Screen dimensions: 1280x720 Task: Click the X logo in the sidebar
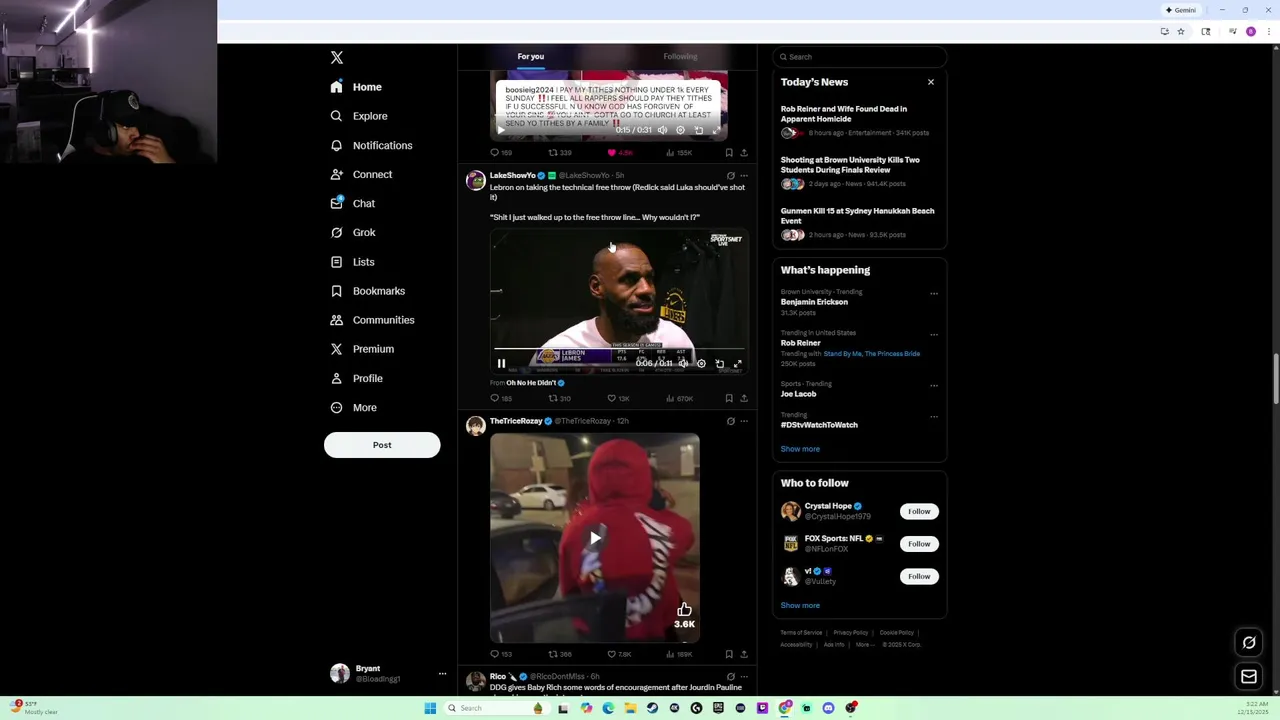click(337, 58)
